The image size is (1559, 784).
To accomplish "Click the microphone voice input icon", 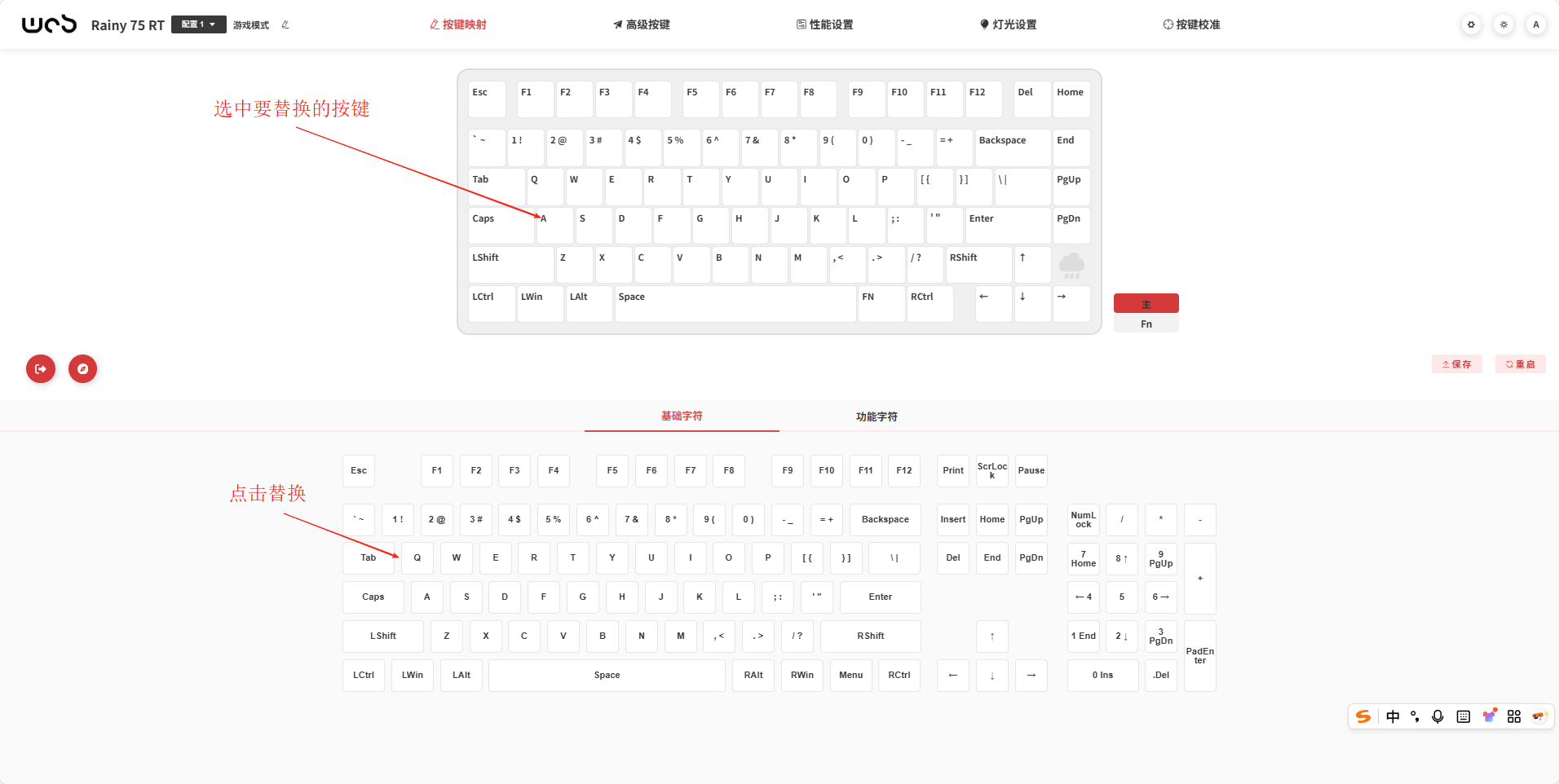I will coord(1438,716).
